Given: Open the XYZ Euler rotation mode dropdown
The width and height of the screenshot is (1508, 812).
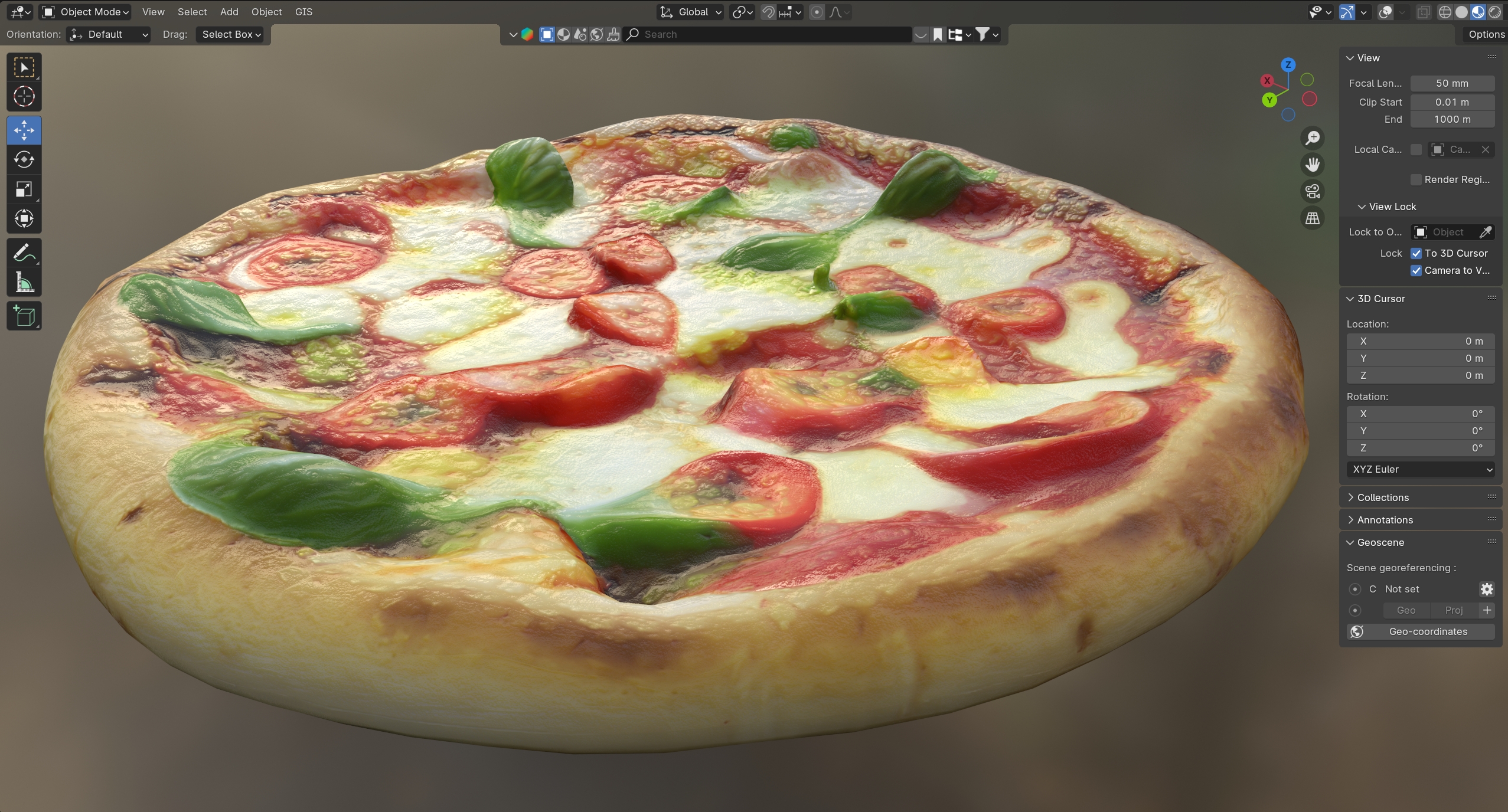Looking at the screenshot, I should [x=1420, y=469].
